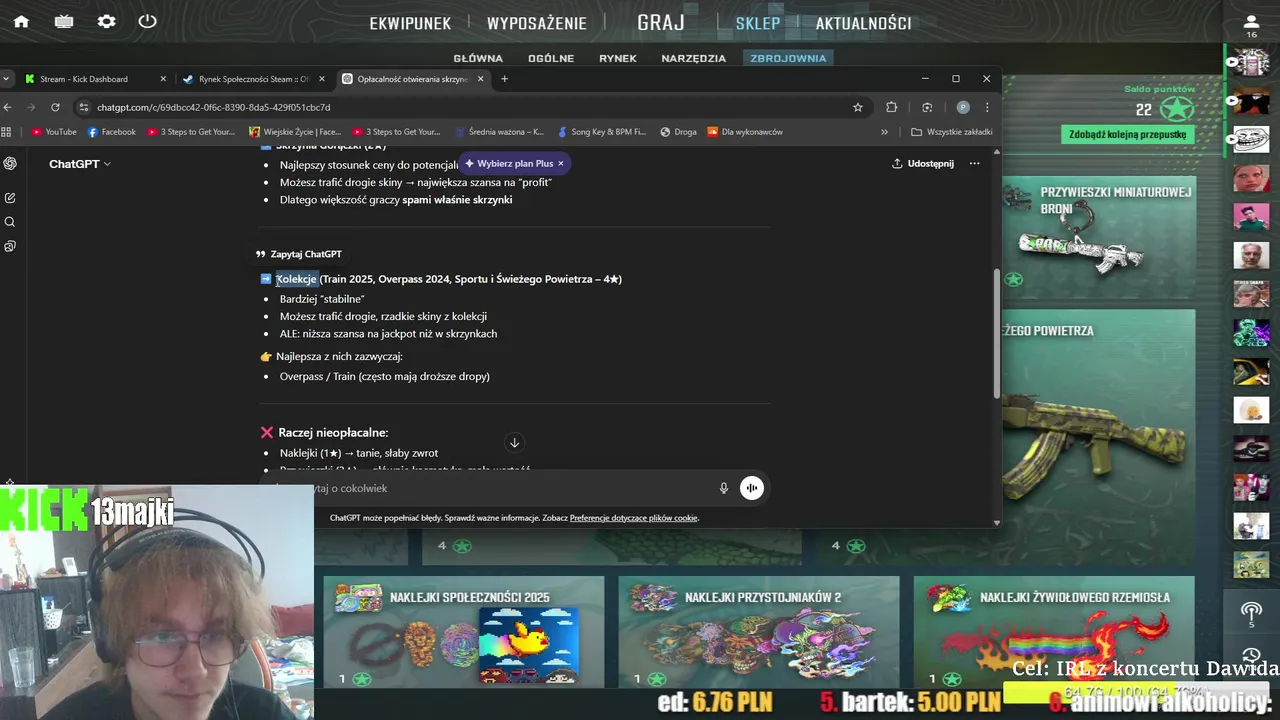1280x720 pixels.
Task: Start a new chat from sidebar
Action: 10,198
